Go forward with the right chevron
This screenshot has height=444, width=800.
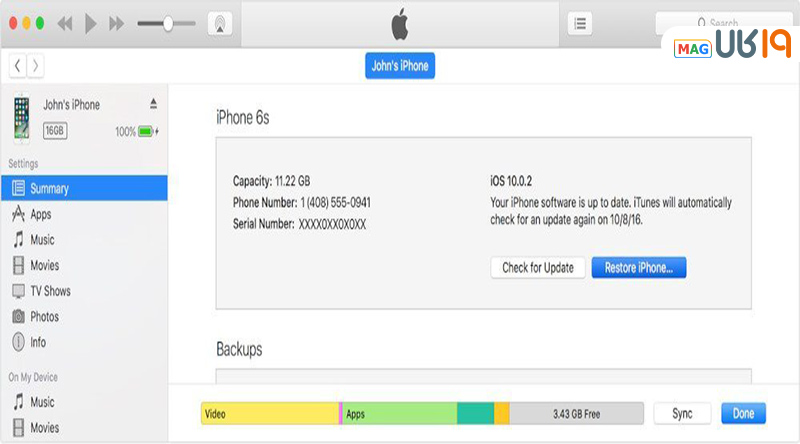point(36,66)
